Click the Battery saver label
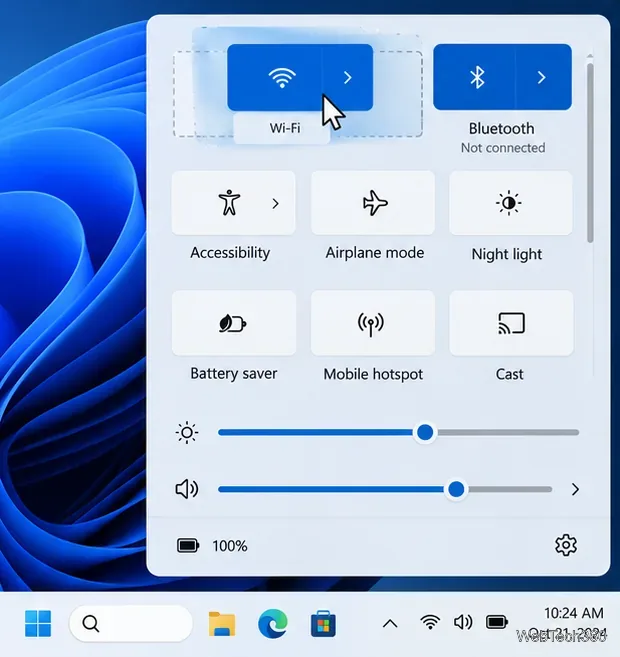The height and width of the screenshot is (657, 620). [234, 373]
